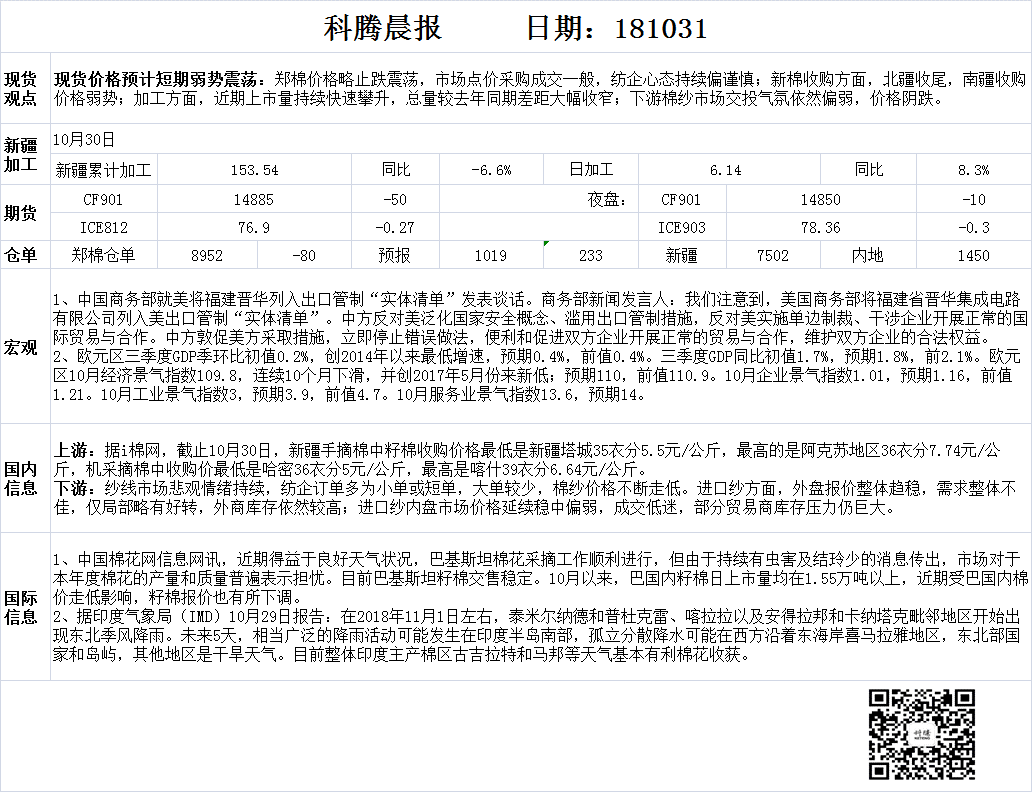Click the 现货观点 row header

tap(21, 89)
